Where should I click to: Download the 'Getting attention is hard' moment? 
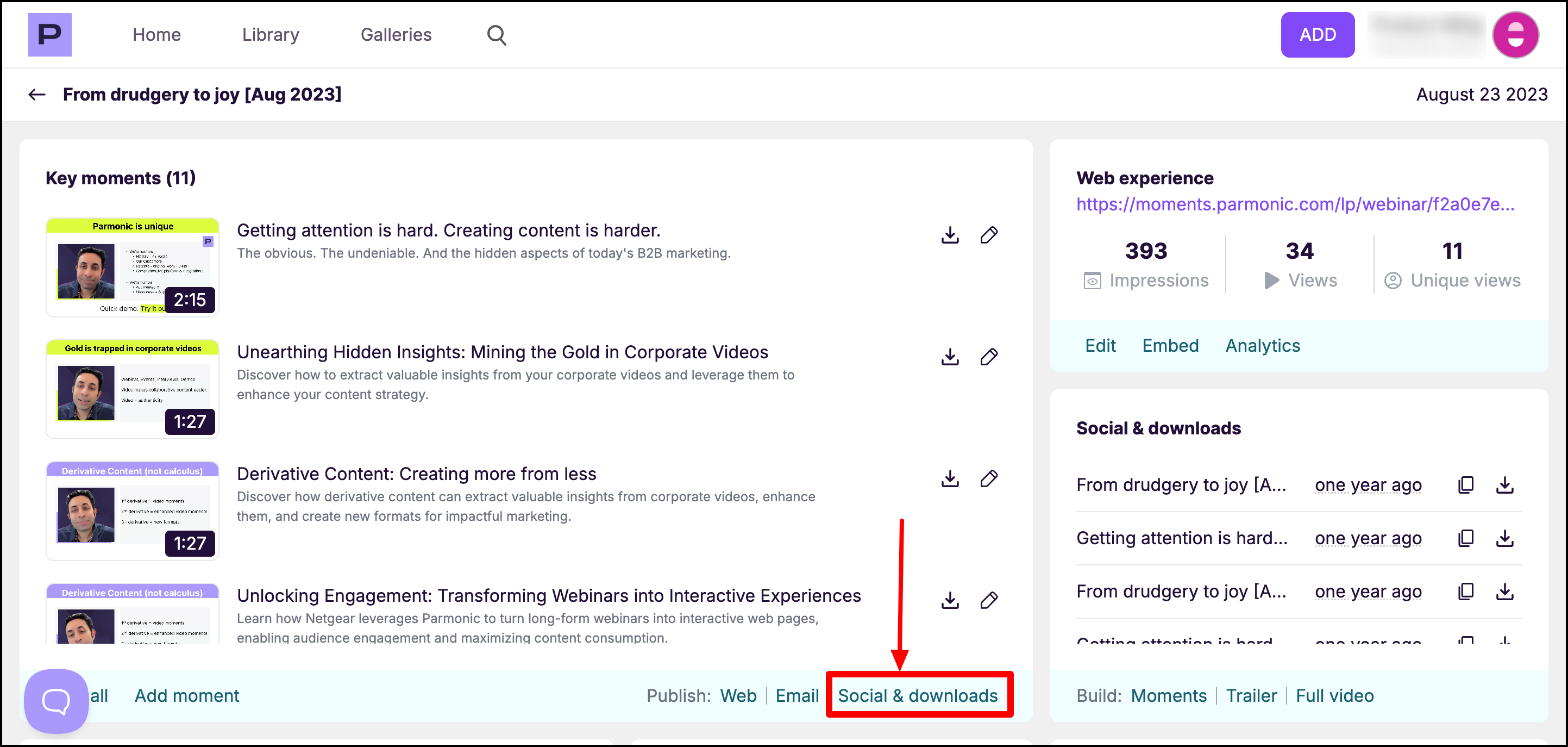950,235
